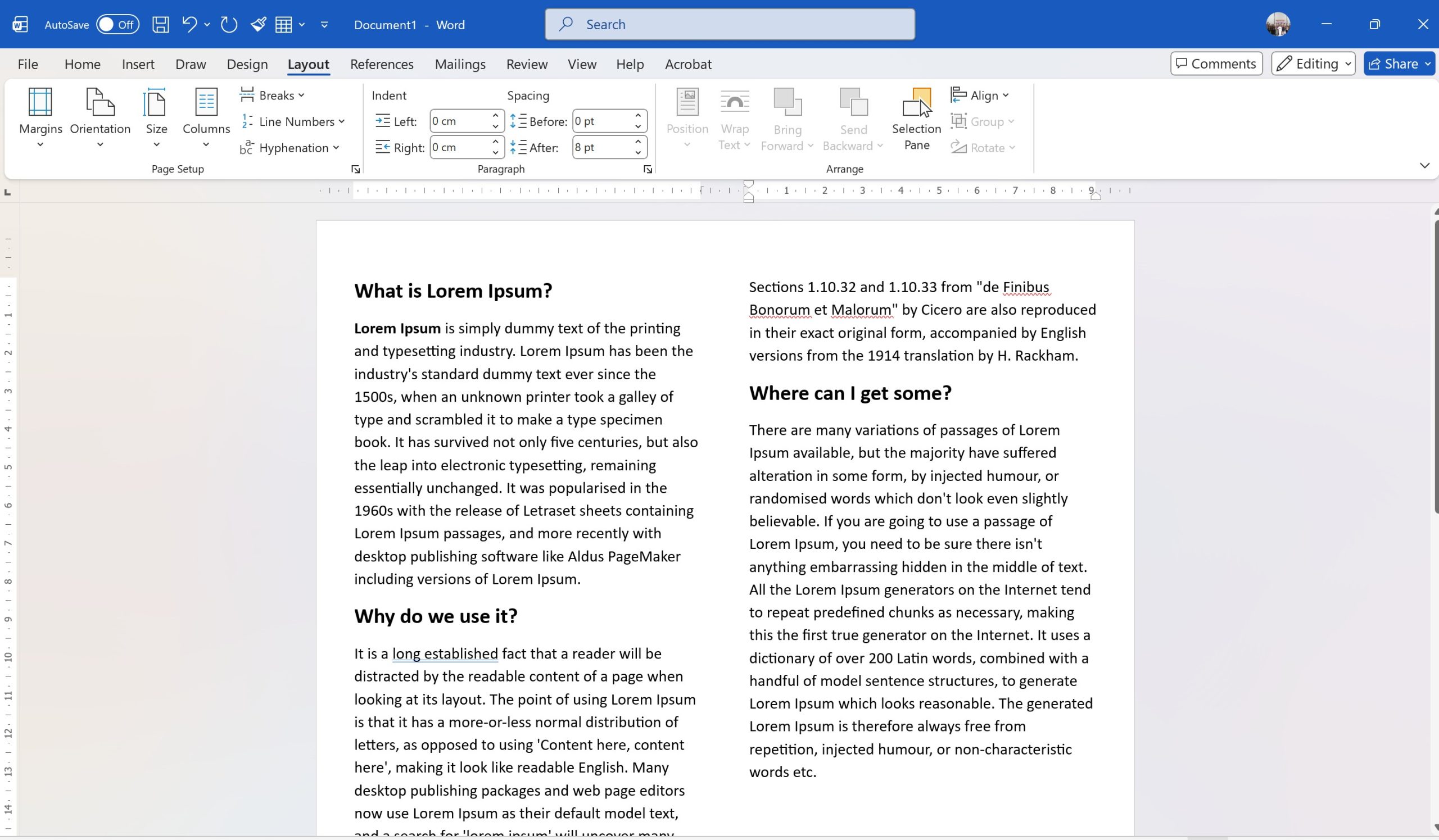Image resolution: width=1439 pixels, height=840 pixels.
Task: Select the Orientation tool
Action: pos(99,118)
